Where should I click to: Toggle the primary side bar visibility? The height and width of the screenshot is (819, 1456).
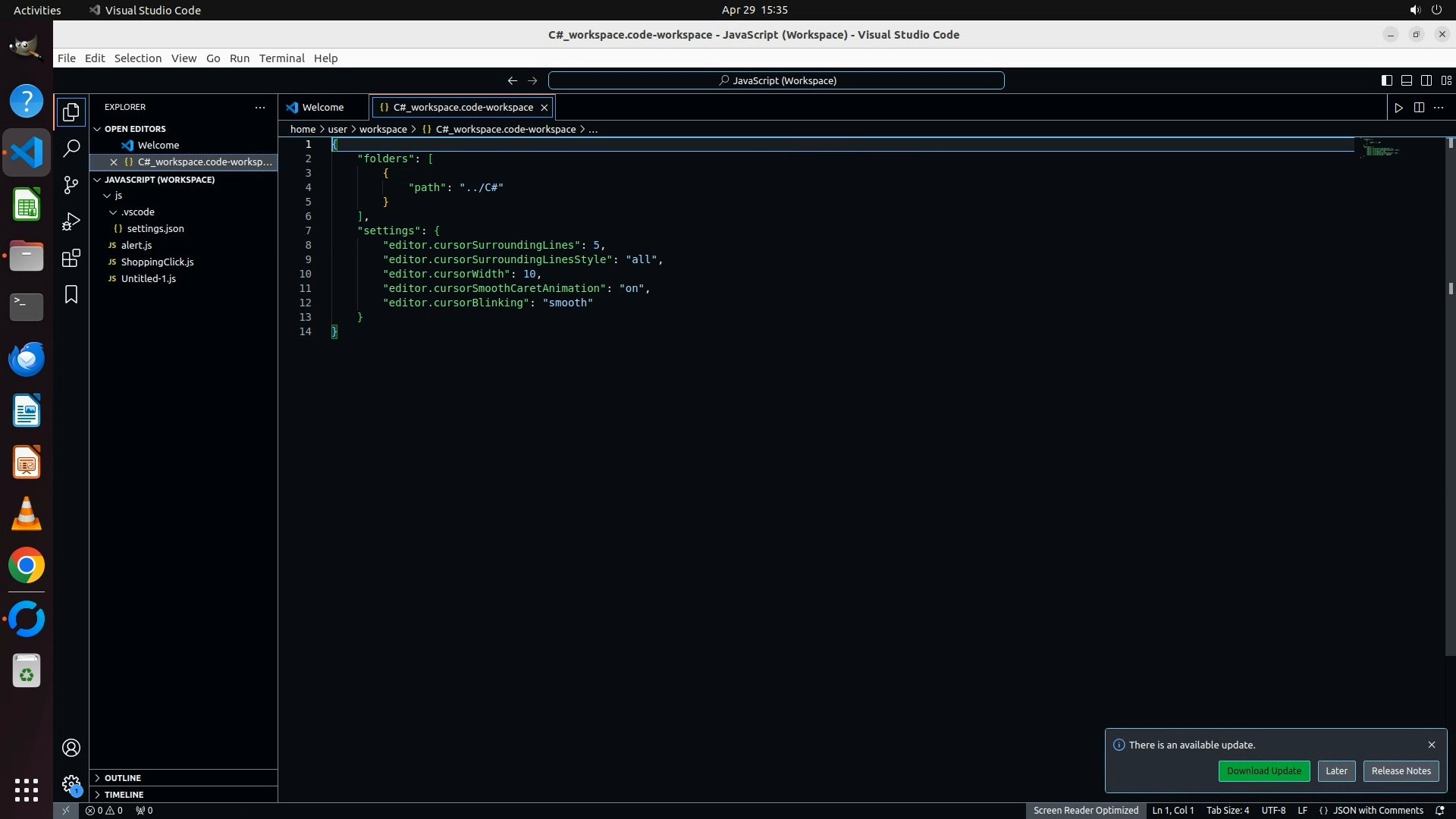tap(1386, 80)
